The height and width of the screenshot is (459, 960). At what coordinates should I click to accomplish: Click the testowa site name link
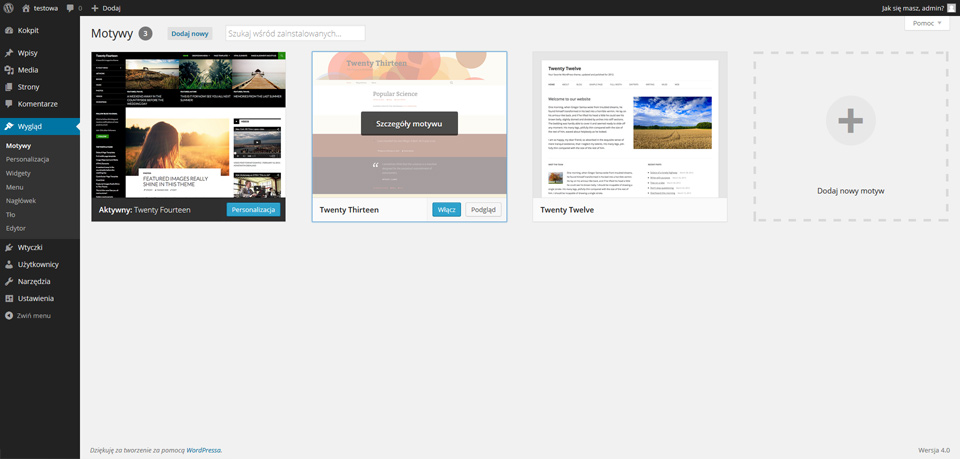point(46,8)
